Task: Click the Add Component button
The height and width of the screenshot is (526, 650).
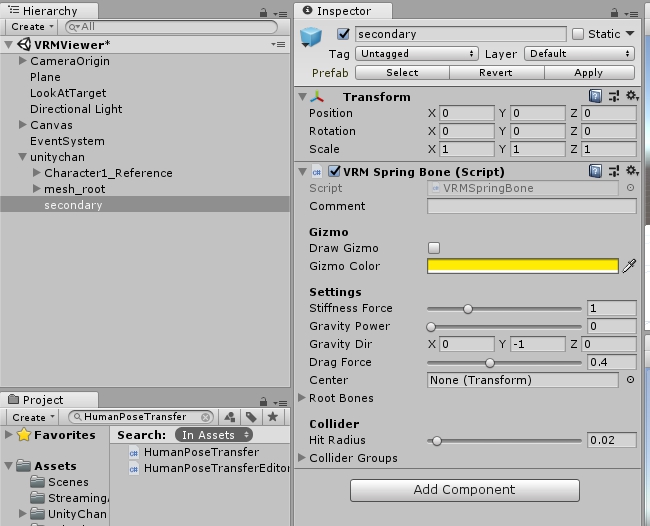Action: point(465,490)
